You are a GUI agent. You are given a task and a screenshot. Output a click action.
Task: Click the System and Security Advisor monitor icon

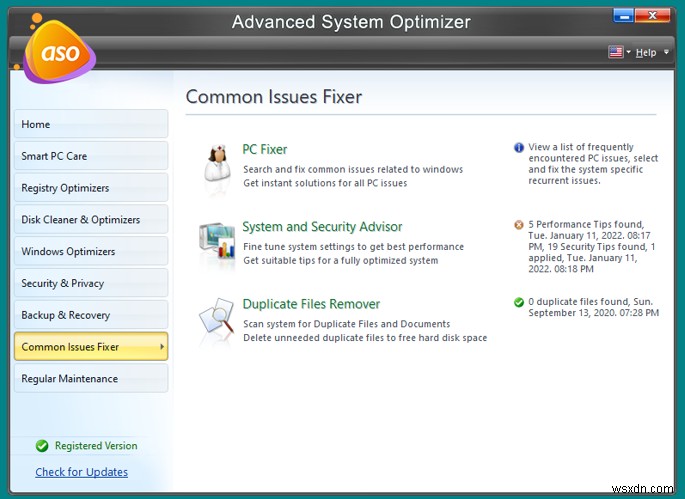(x=217, y=241)
